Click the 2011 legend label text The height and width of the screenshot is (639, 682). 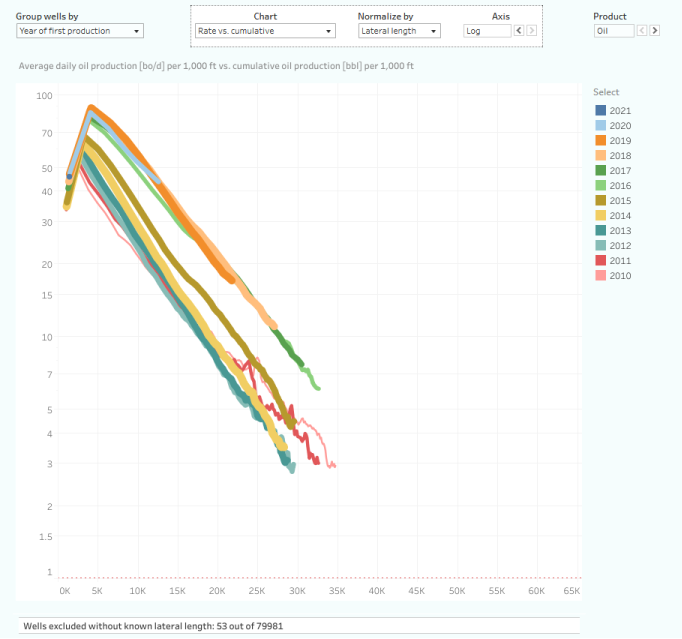[x=620, y=261]
